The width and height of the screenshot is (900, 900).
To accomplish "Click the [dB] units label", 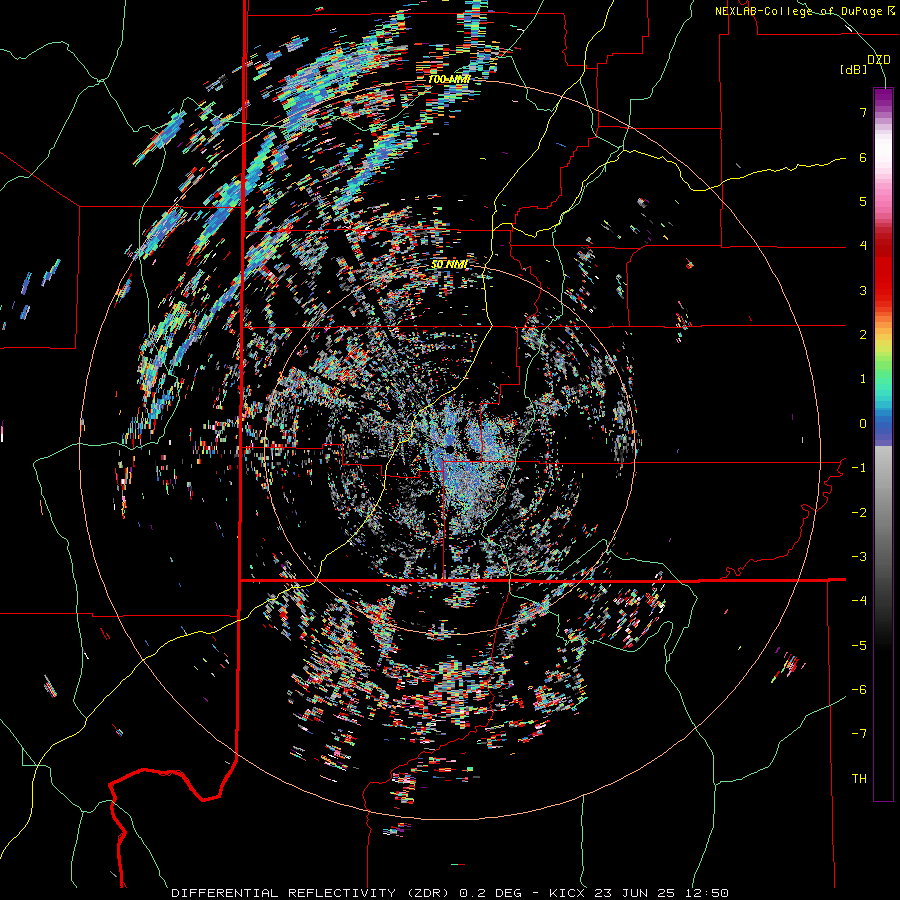I will [854, 69].
